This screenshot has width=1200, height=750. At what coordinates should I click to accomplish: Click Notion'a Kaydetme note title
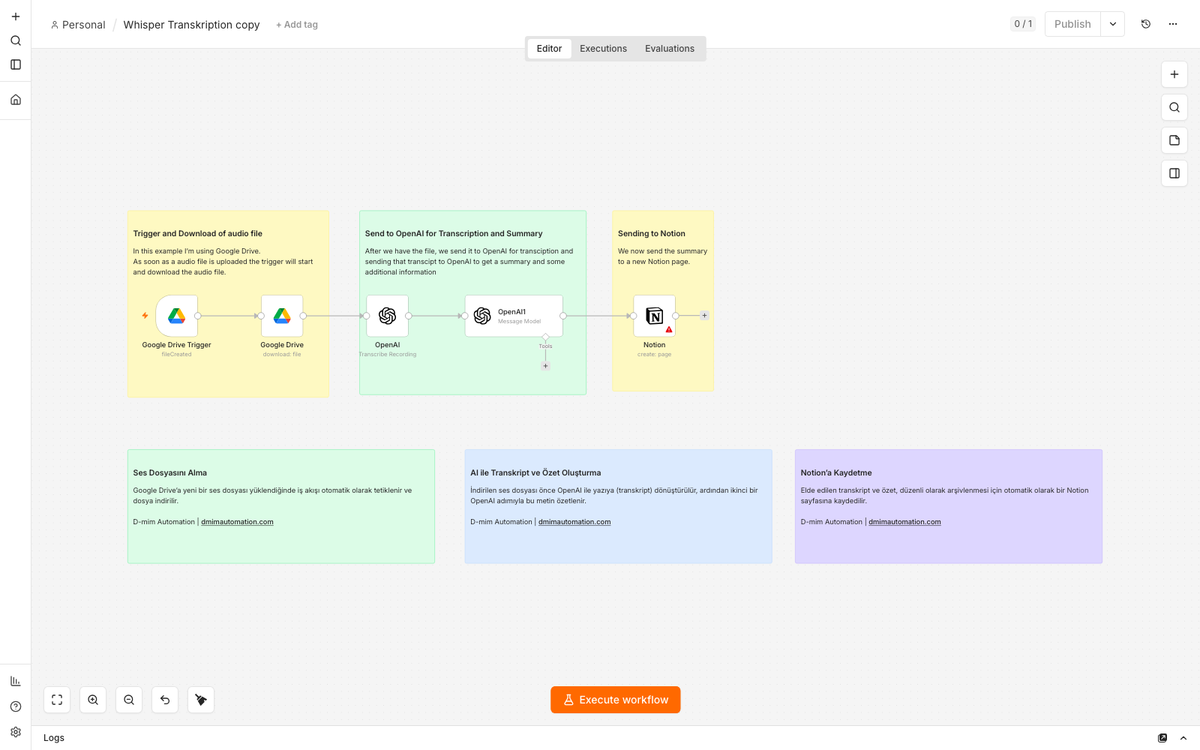(836, 473)
